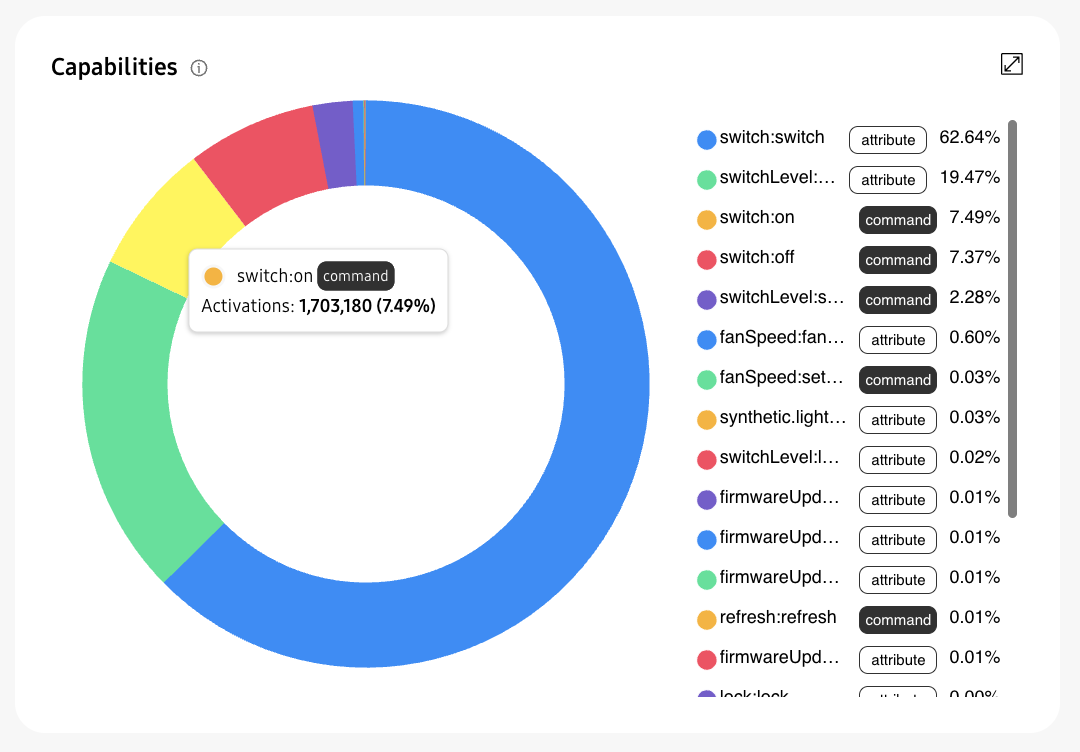Click the orange dot next to switch:on legend
1080x752 pixels.
coord(706,220)
